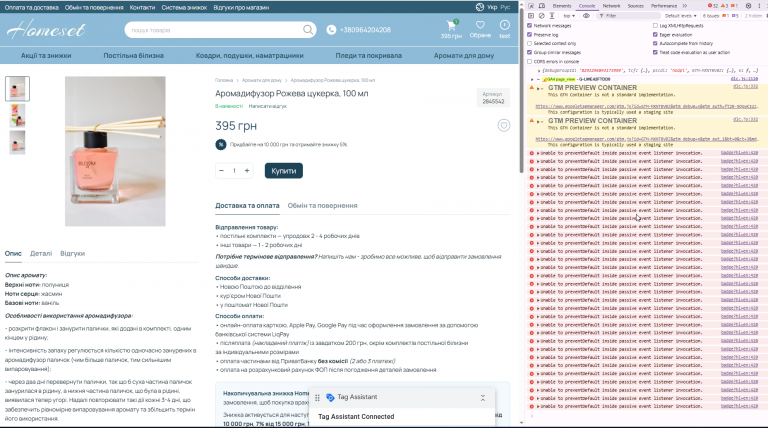Open Обмін та повернення product tab
Image resolution: width=768 pixels, height=428 pixels.
(x=322, y=206)
